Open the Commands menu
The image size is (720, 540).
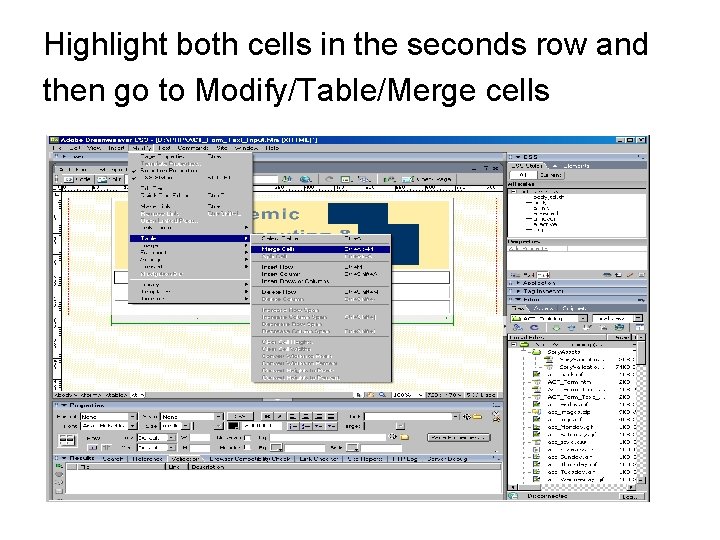click(x=193, y=148)
